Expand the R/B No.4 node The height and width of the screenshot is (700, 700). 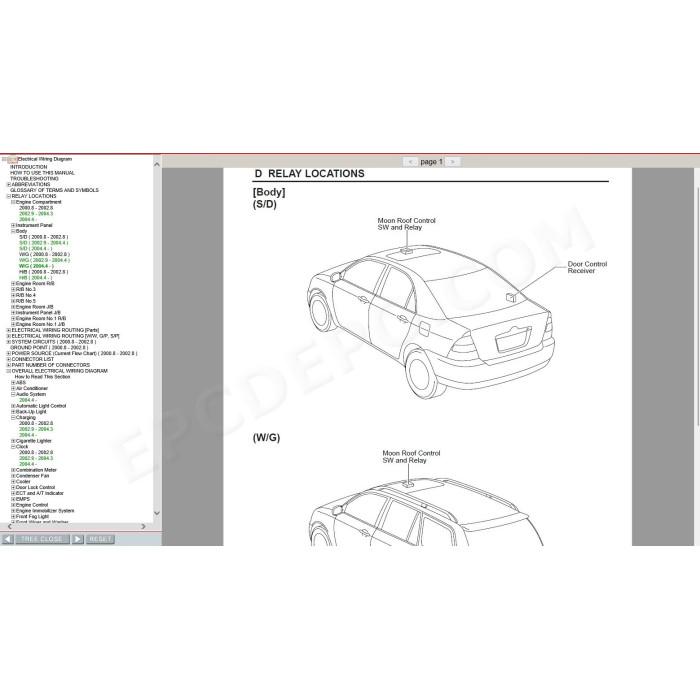pyautogui.click(x=13, y=295)
